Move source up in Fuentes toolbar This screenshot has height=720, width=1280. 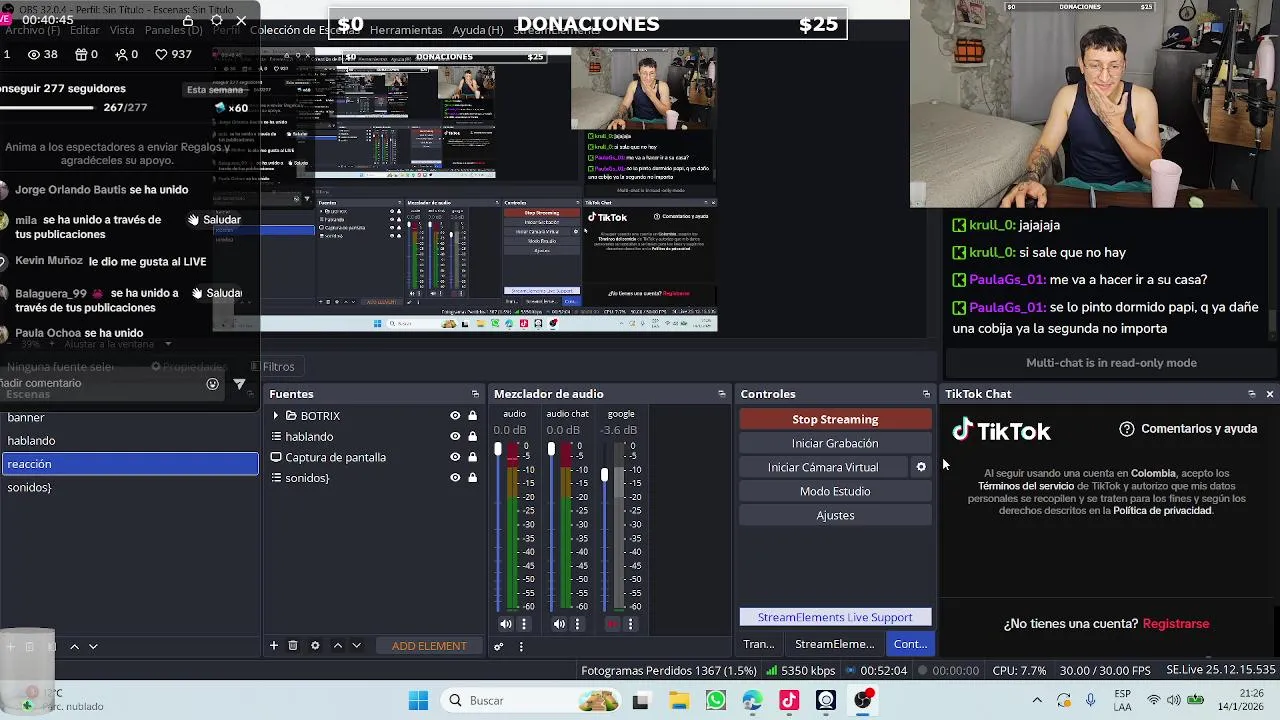coord(338,646)
